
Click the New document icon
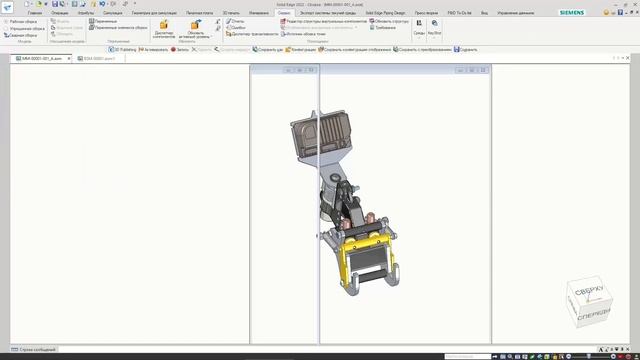27,4
